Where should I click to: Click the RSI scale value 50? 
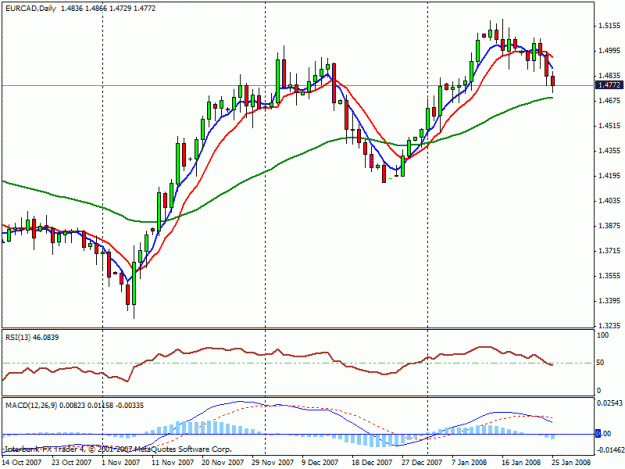click(600, 363)
